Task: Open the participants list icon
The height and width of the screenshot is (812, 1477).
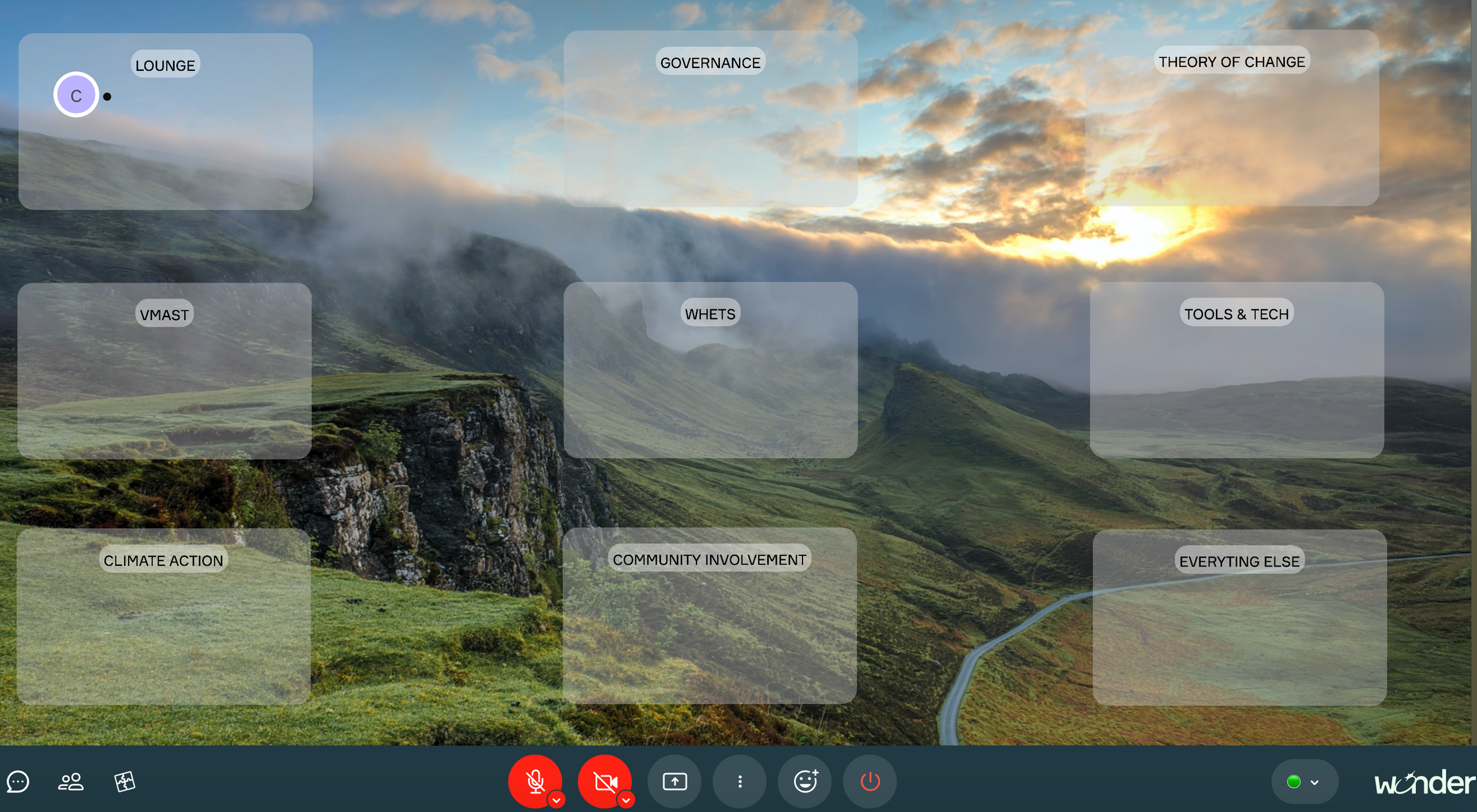Action: pos(71,782)
